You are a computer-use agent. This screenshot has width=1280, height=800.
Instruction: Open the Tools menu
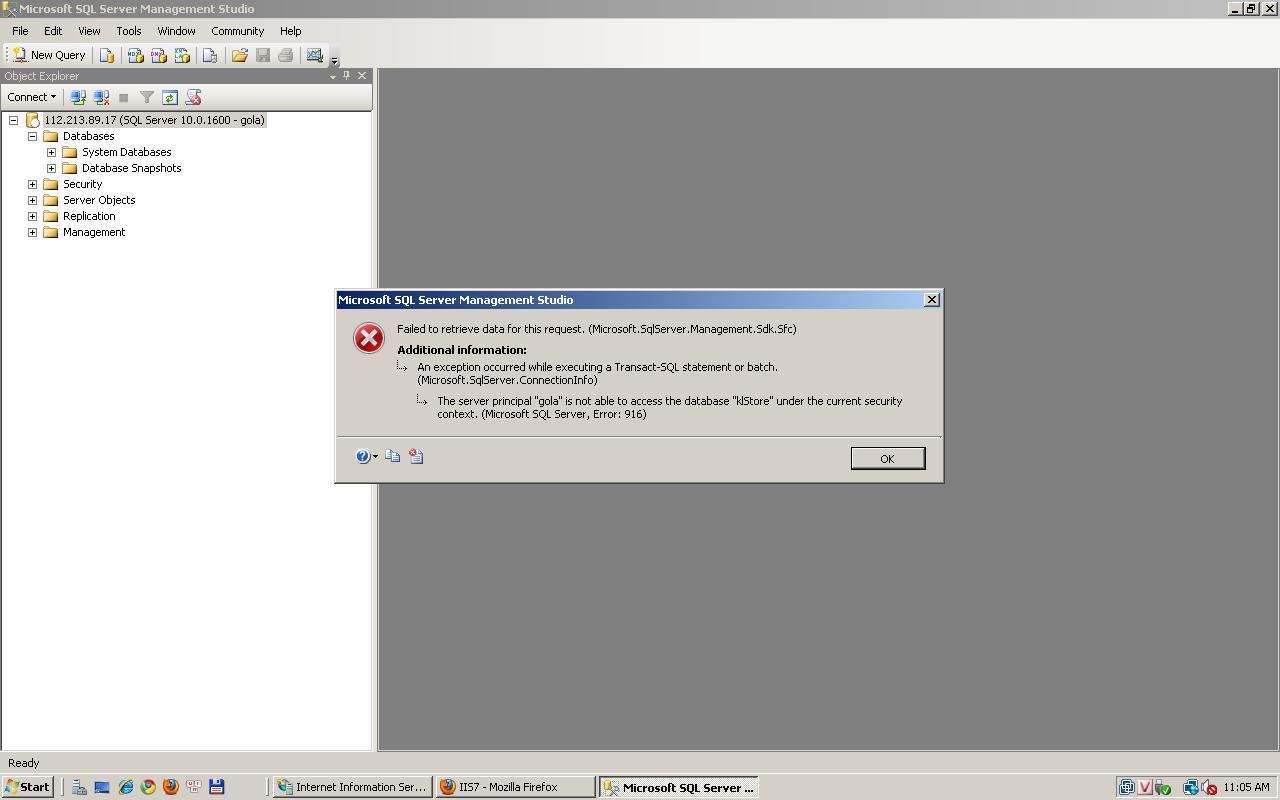pos(129,31)
